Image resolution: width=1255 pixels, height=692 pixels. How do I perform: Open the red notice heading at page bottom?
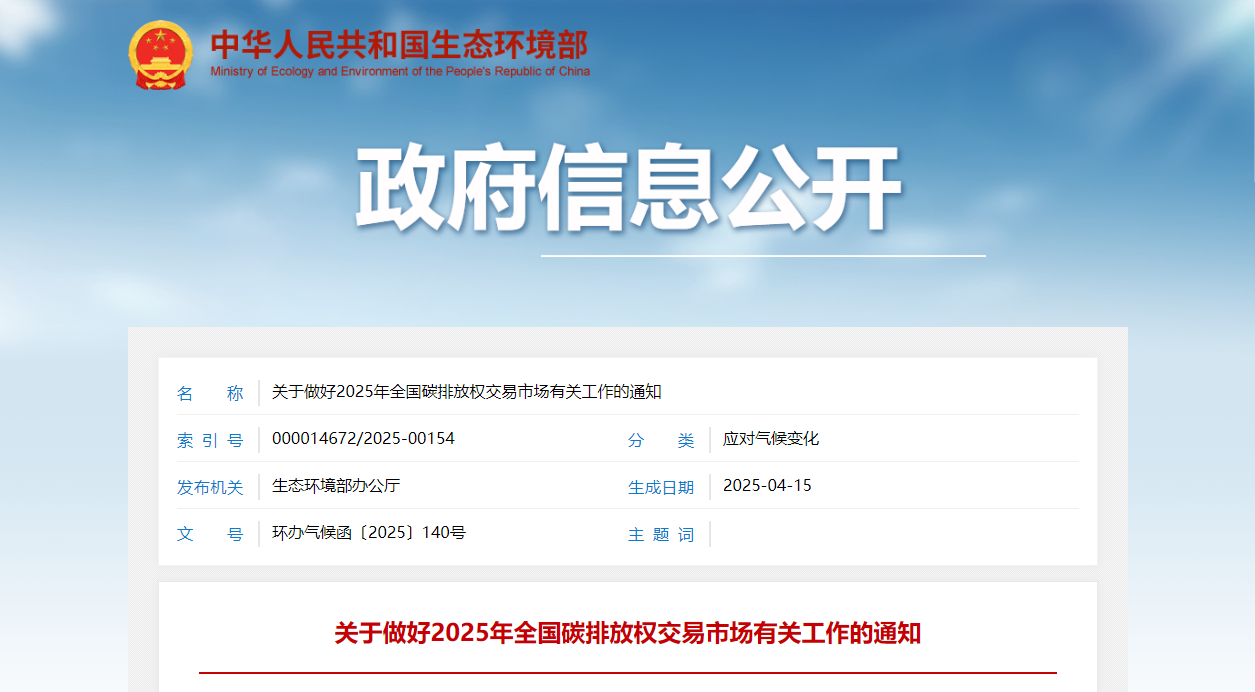pos(627,632)
